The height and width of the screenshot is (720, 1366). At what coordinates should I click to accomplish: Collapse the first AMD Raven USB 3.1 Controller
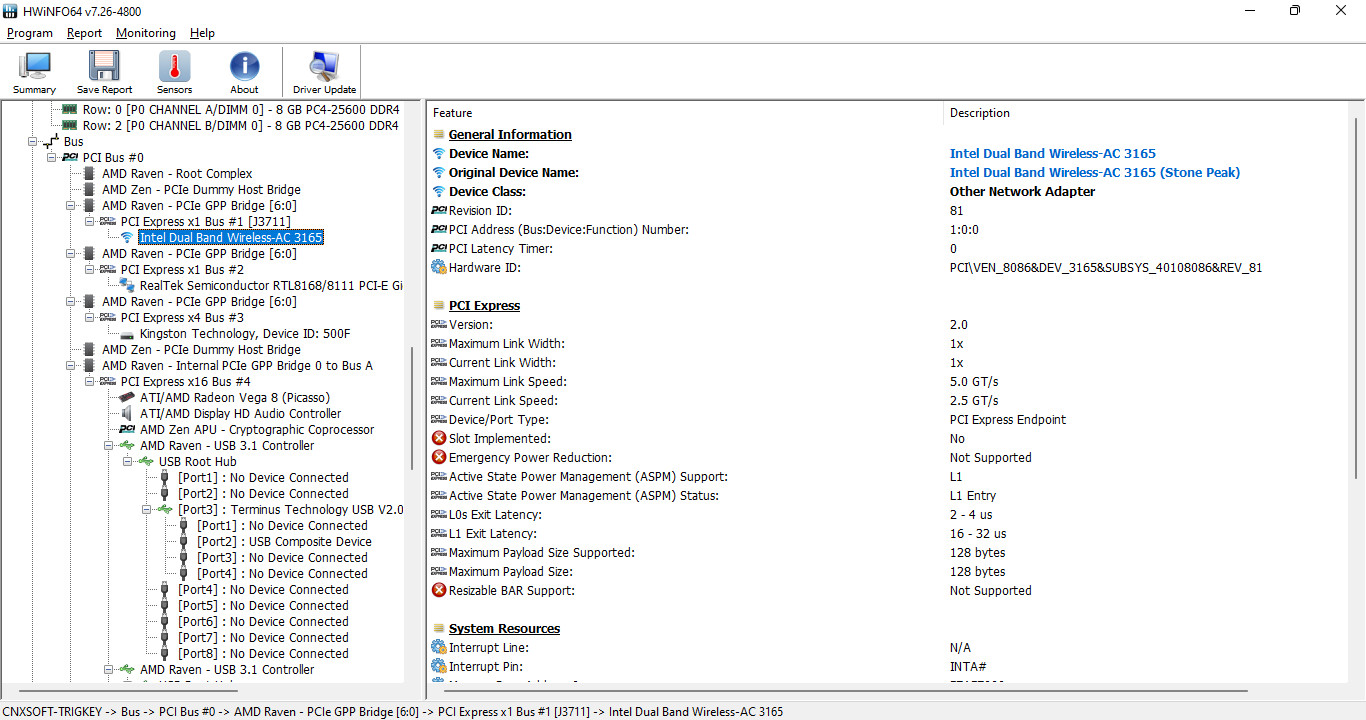click(108, 446)
